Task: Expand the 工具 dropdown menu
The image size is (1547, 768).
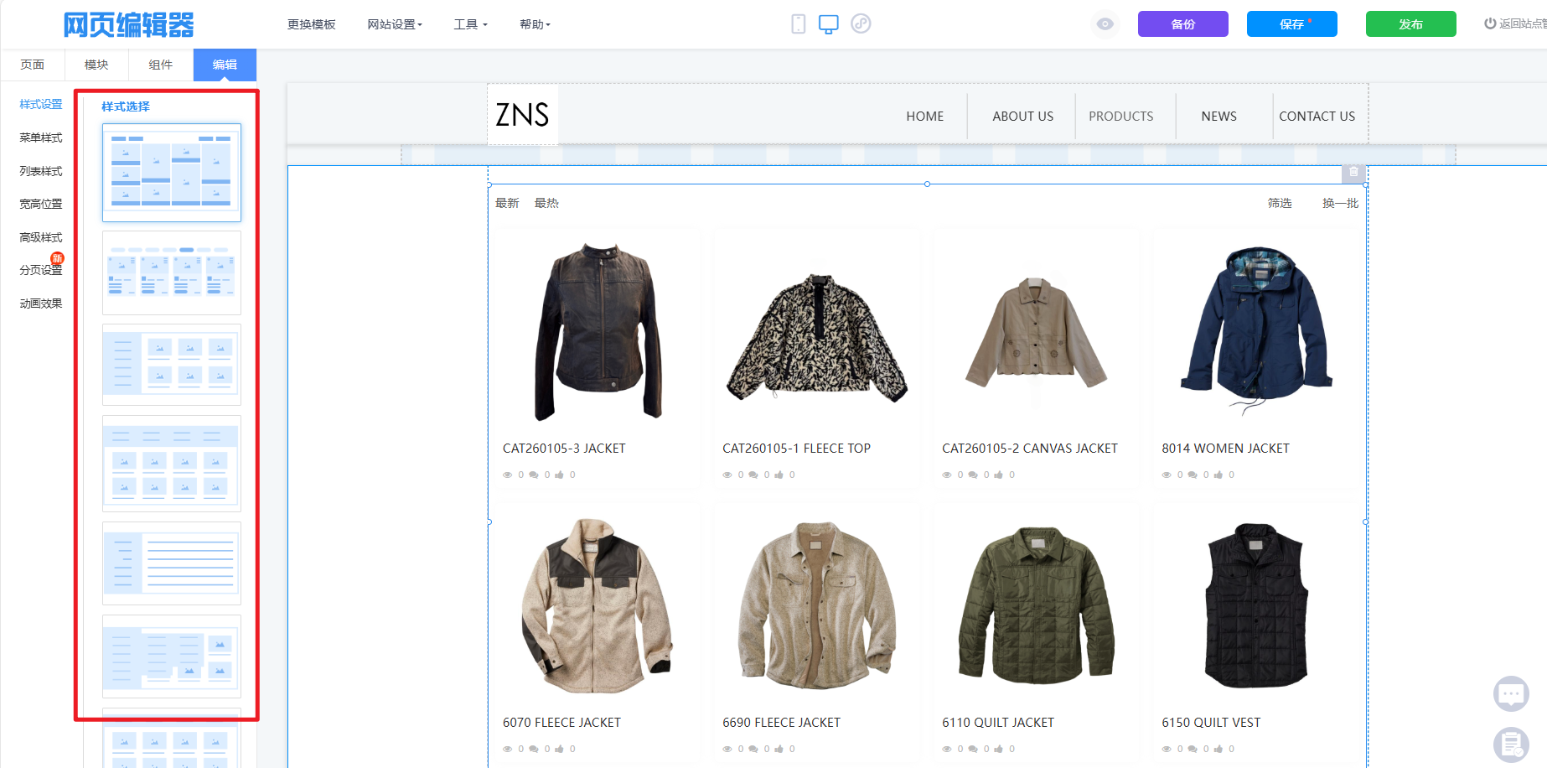Action: tap(470, 25)
